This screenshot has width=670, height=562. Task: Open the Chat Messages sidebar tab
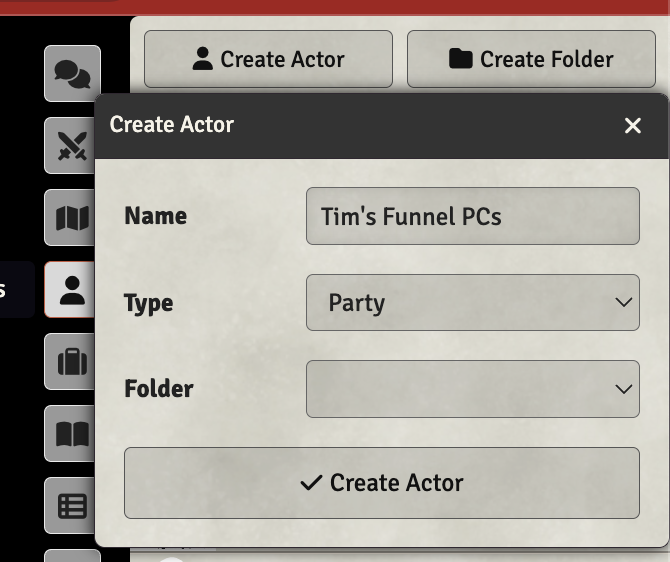(x=72, y=74)
